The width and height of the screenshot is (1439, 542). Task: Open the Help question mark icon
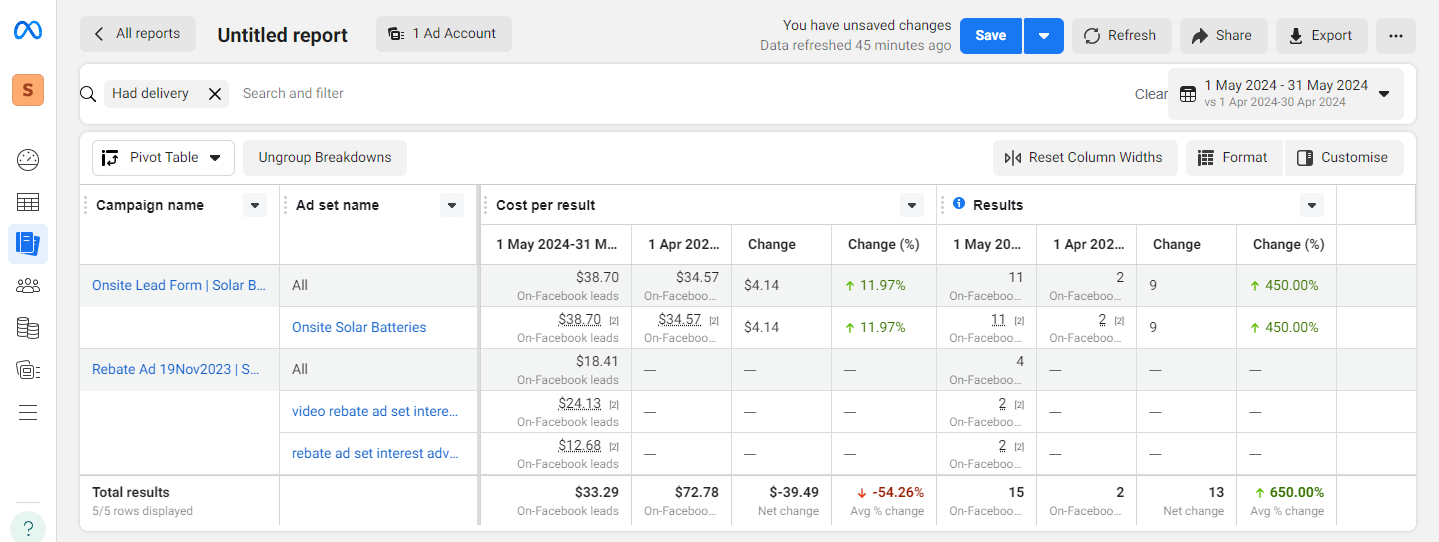click(28, 527)
